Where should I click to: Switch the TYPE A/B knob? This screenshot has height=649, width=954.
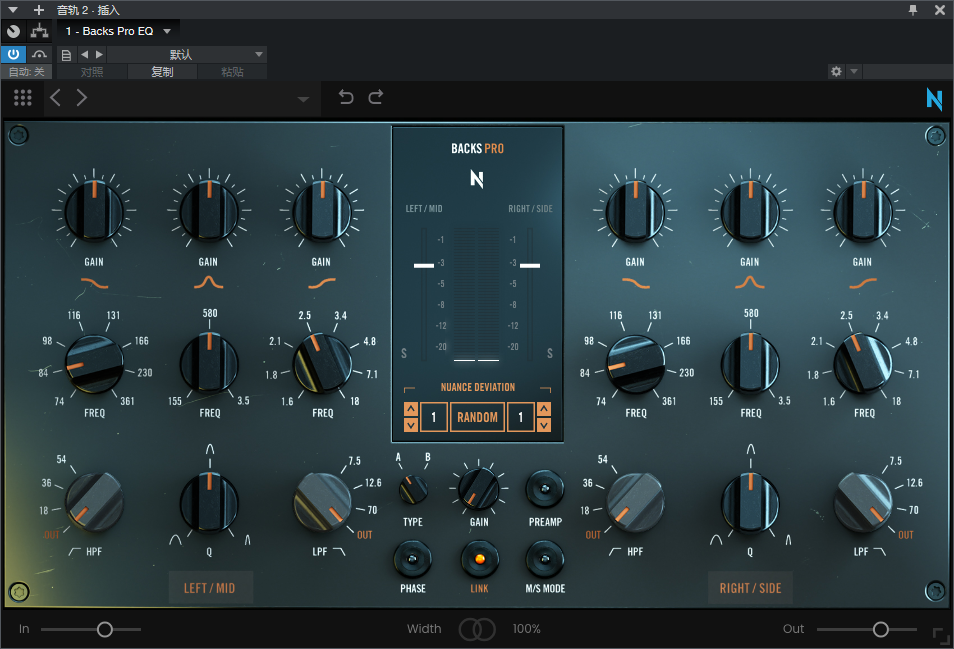(413, 490)
